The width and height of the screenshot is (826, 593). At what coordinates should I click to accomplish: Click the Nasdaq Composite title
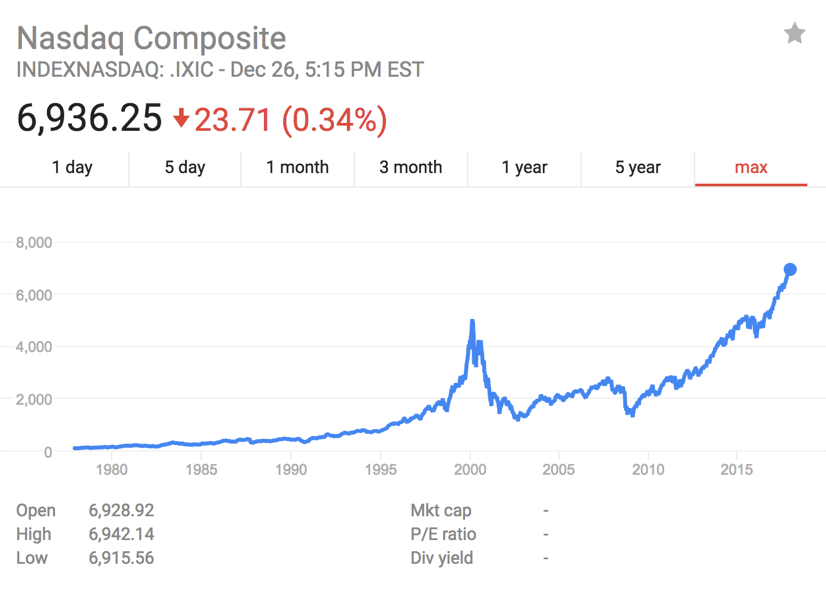pos(152,38)
